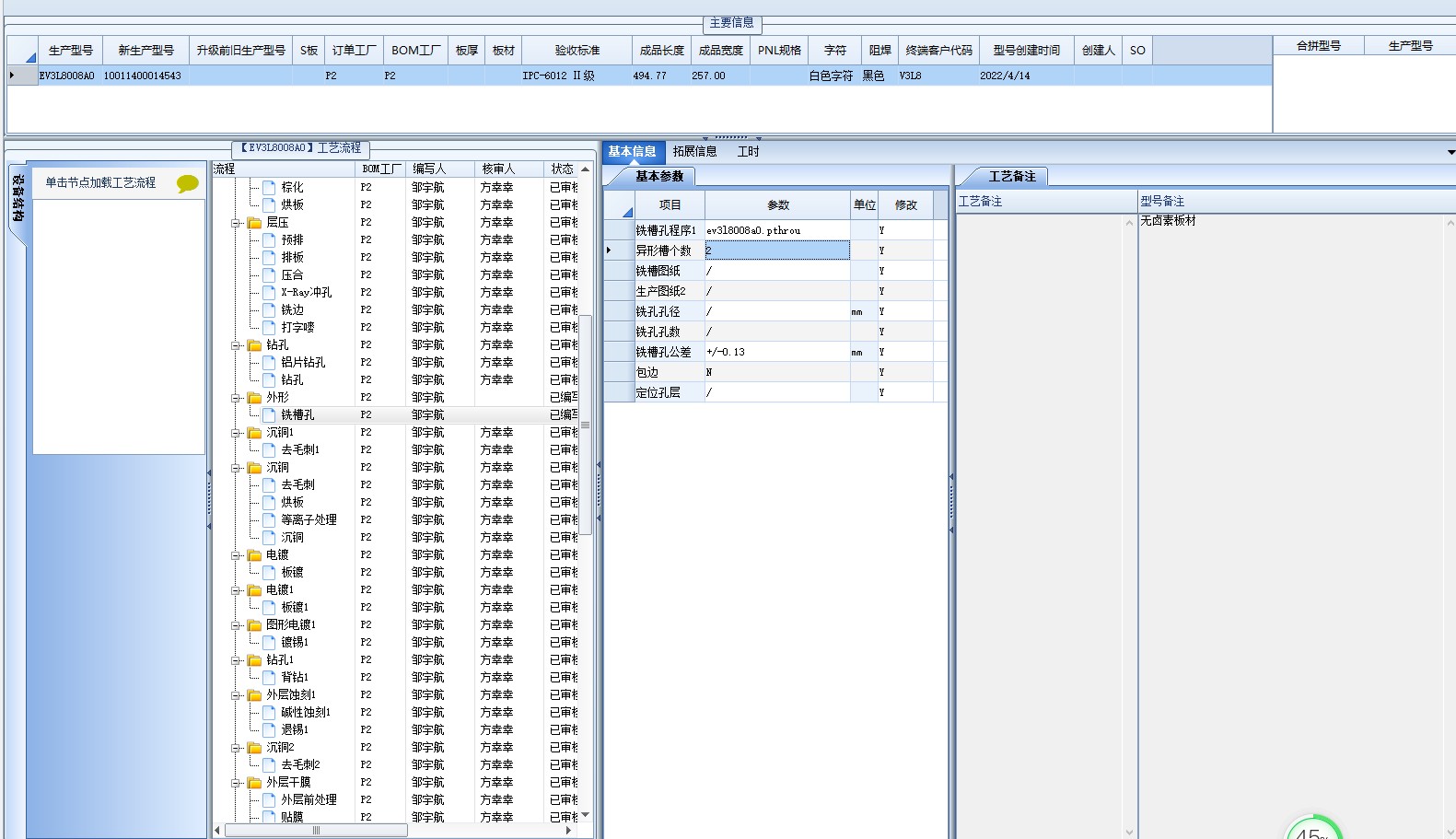1456x839 pixels.
Task: Click the page icon beside 铣槽孔
Action: click(x=269, y=415)
